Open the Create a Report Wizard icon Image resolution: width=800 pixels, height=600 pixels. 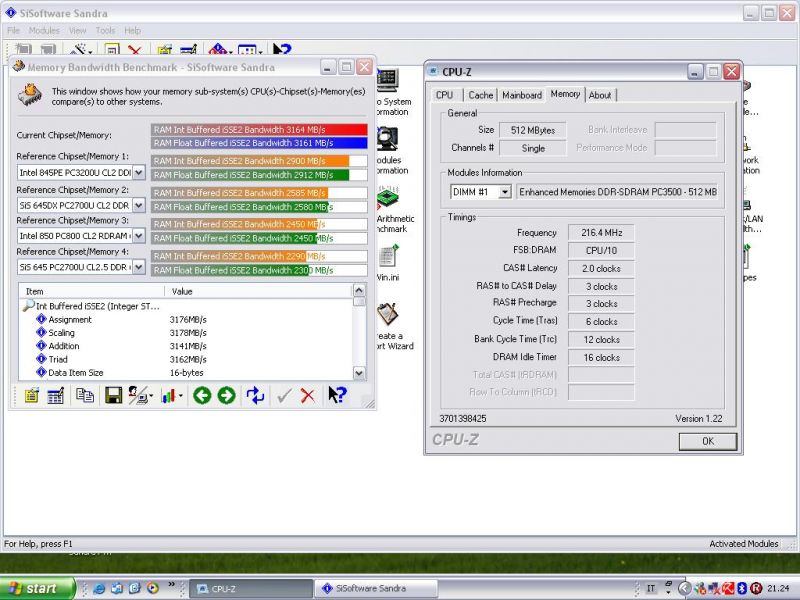[x=388, y=314]
